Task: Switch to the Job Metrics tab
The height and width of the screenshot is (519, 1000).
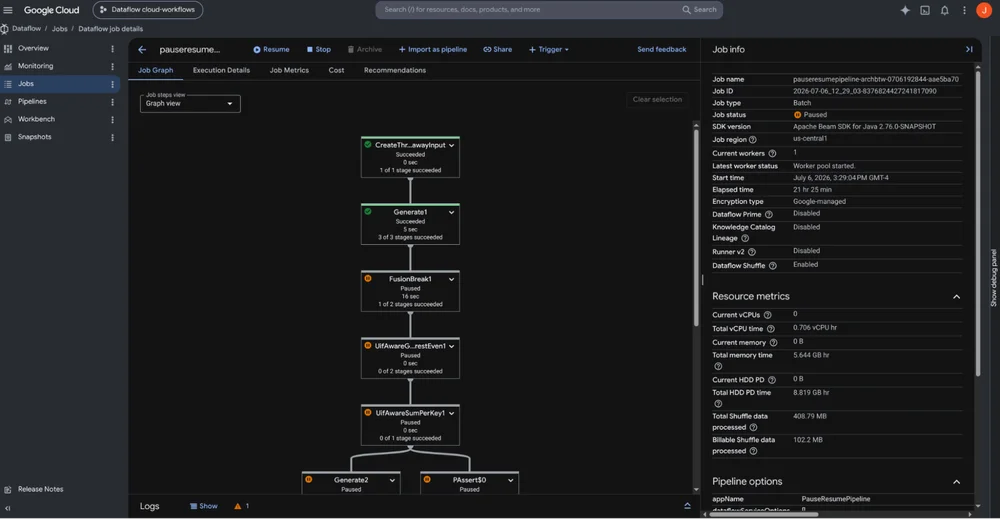Action: coord(289,70)
